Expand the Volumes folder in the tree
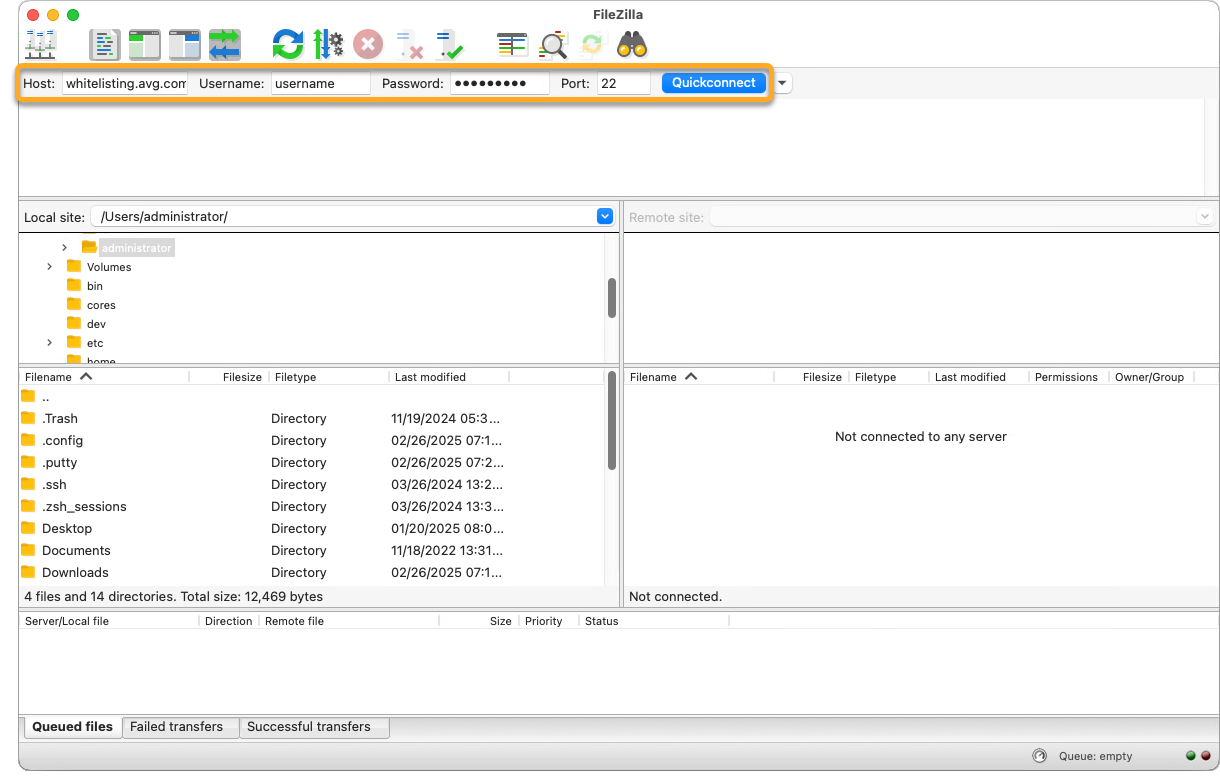Image resolution: width=1220 pixels, height=780 pixels. pyautogui.click(x=50, y=267)
